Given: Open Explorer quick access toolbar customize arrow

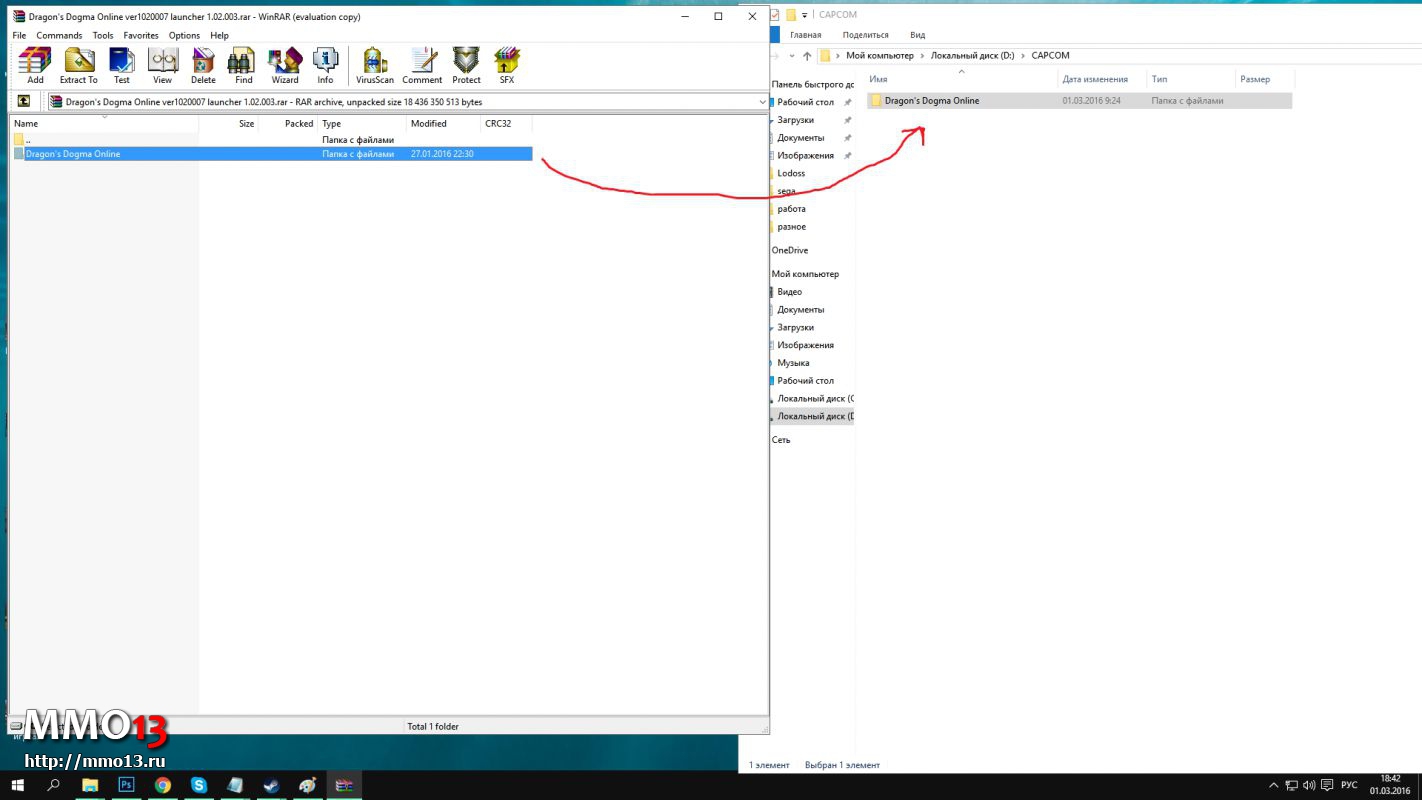Looking at the screenshot, I should coord(804,16).
